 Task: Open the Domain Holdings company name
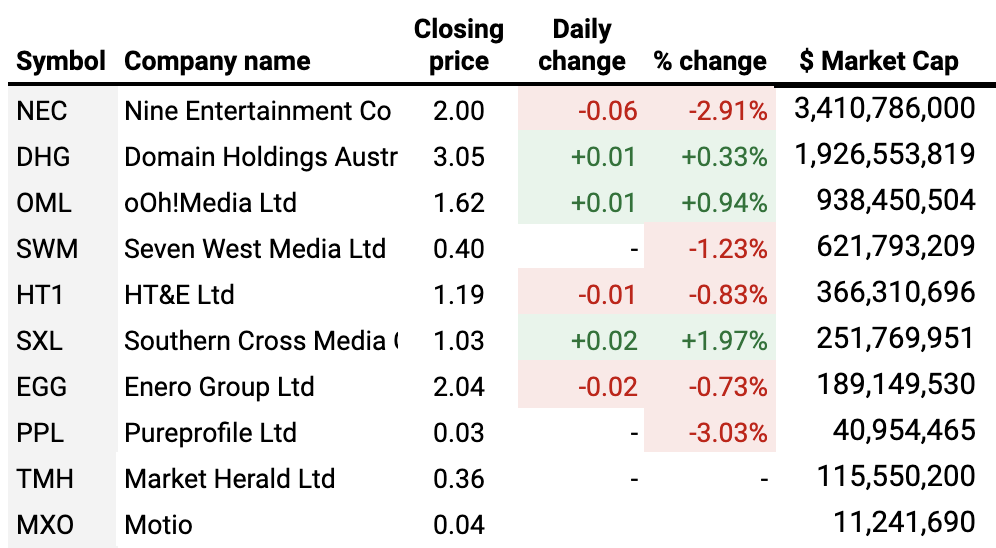click(260, 157)
